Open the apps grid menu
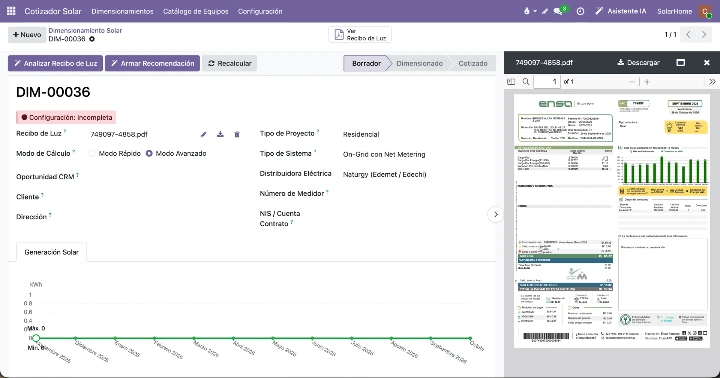 click(x=11, y=11)
